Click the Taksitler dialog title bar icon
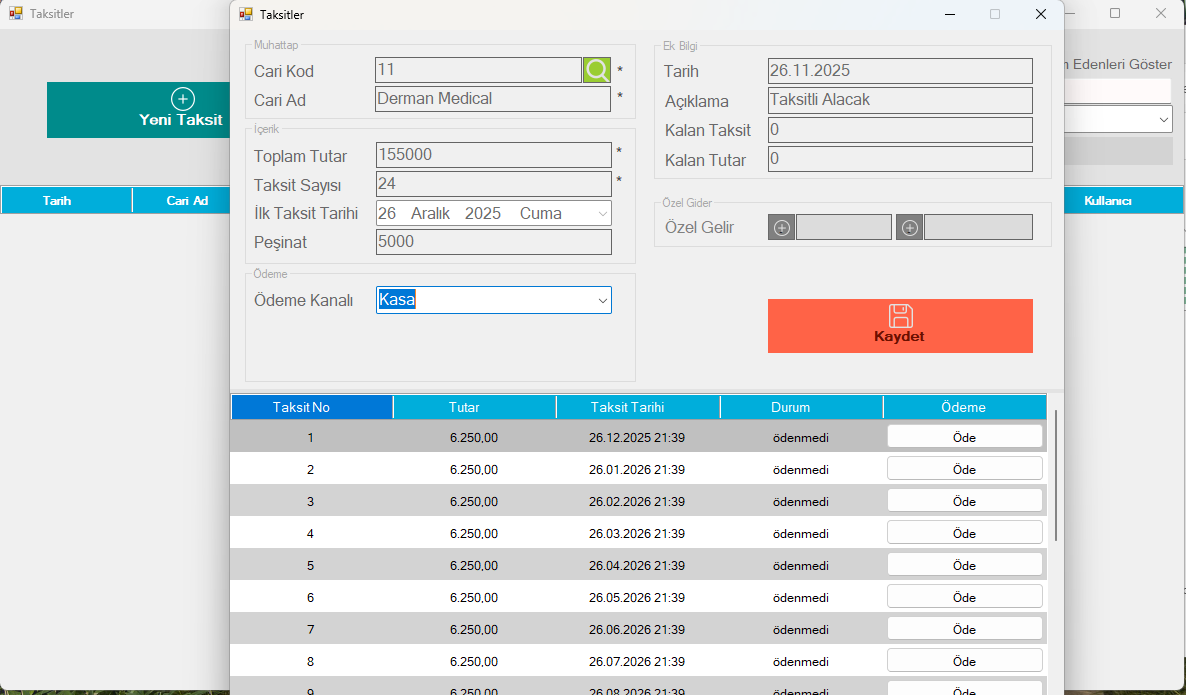The width and height of the screenshot is (1186, 695). pyautogui.click(x=246, y=15)
